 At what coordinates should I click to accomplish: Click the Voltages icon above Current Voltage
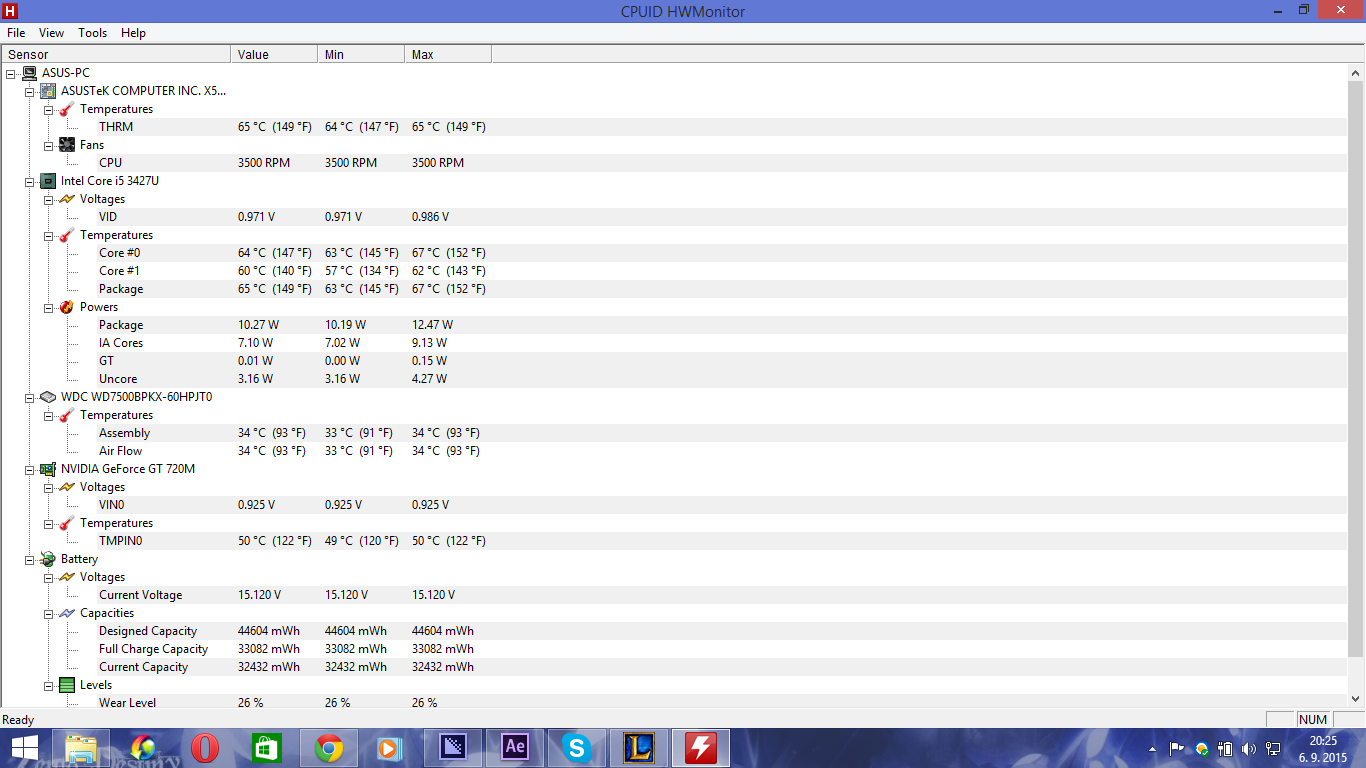pyautogui.click(x=67, y=577)
